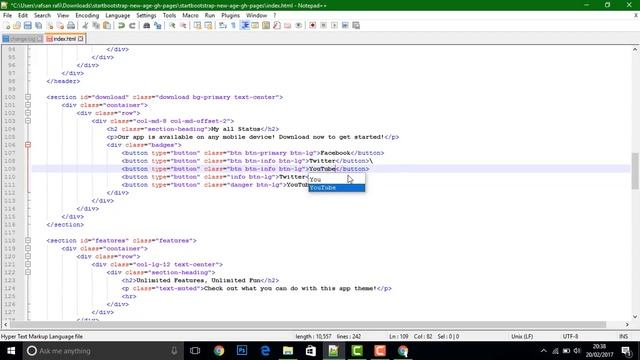The width and height of the screenshot is (640, 360).
Task: Toggle INS insert mode in the status bar
Action: (623, 336)
